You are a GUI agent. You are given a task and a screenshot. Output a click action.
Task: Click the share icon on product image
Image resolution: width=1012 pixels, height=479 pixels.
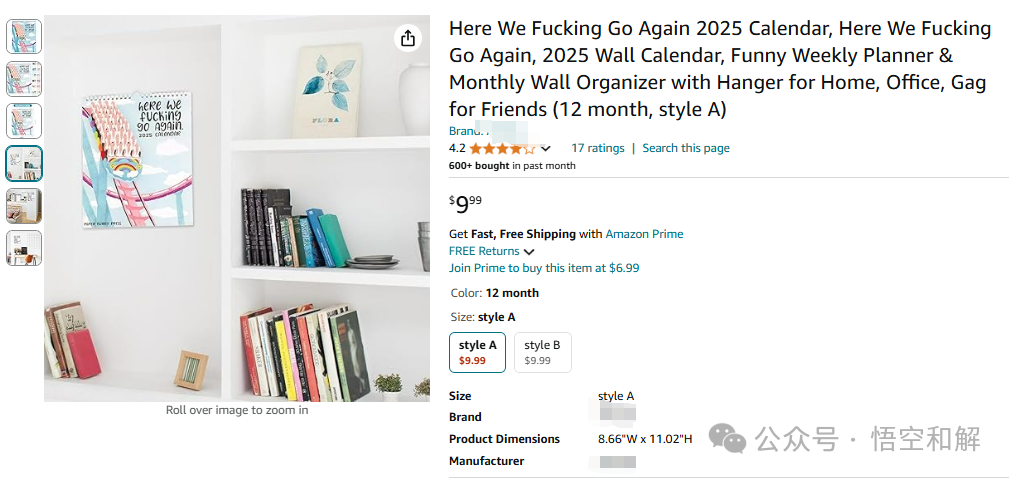(x=407, y=38)
